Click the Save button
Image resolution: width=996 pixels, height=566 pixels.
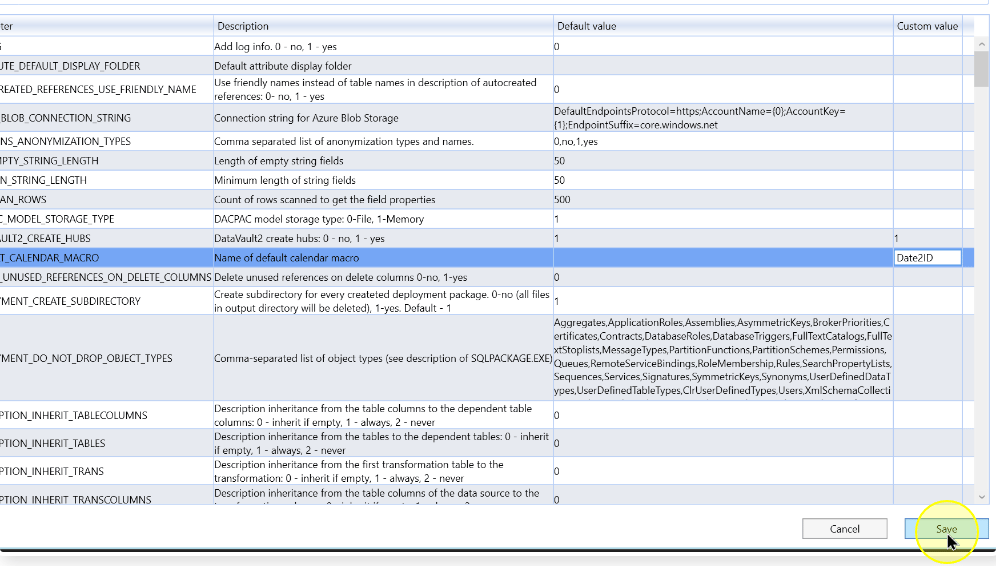(946, 529)
